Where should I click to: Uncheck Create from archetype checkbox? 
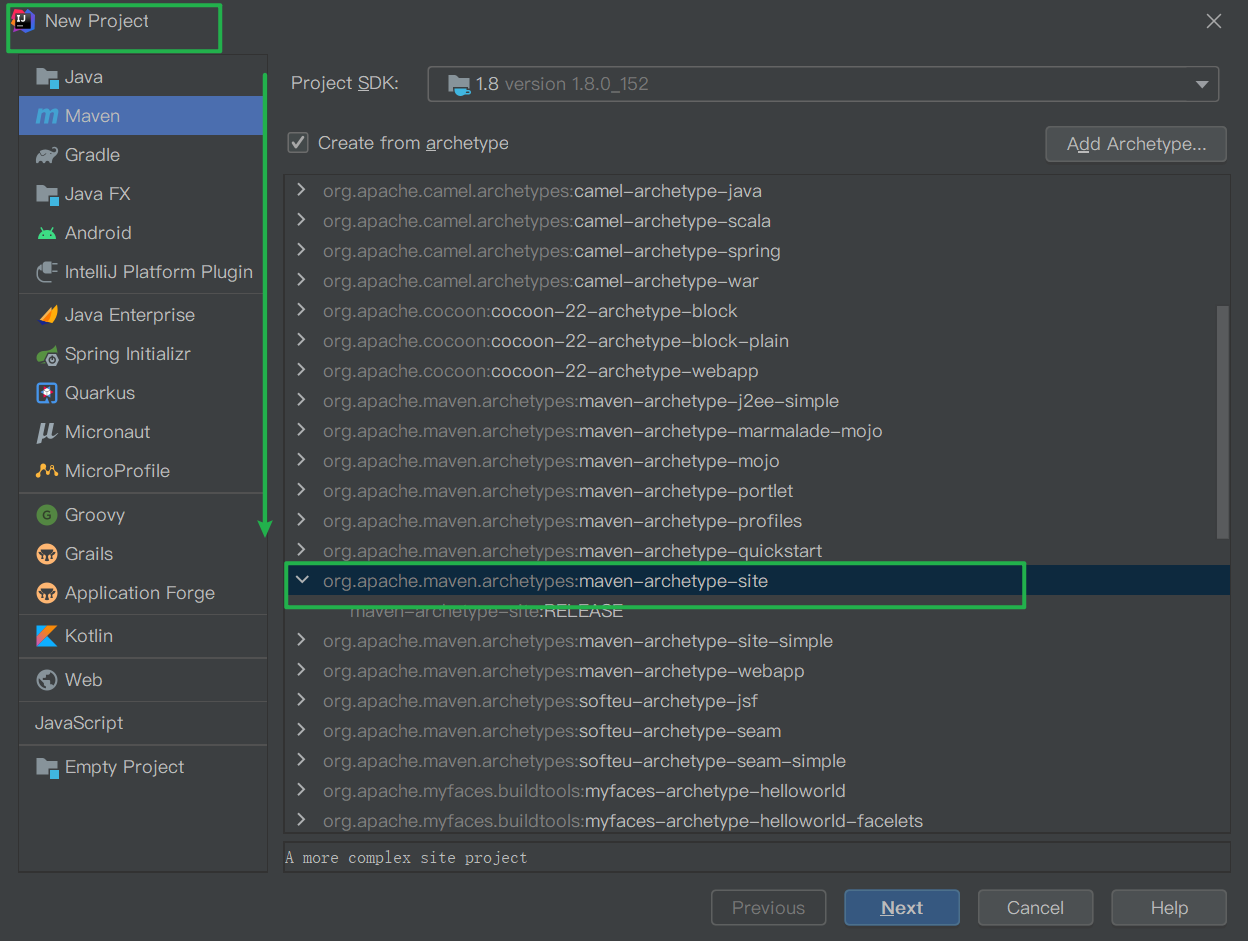(298, 143)
